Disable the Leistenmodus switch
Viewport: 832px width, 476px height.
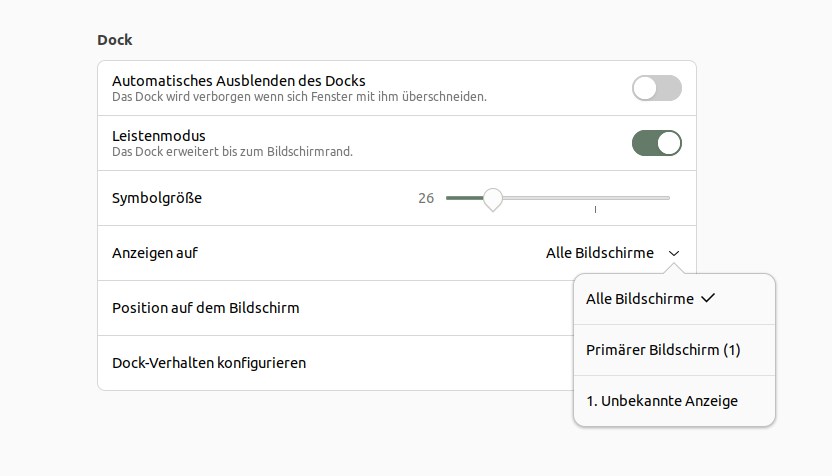click(656, 143)
